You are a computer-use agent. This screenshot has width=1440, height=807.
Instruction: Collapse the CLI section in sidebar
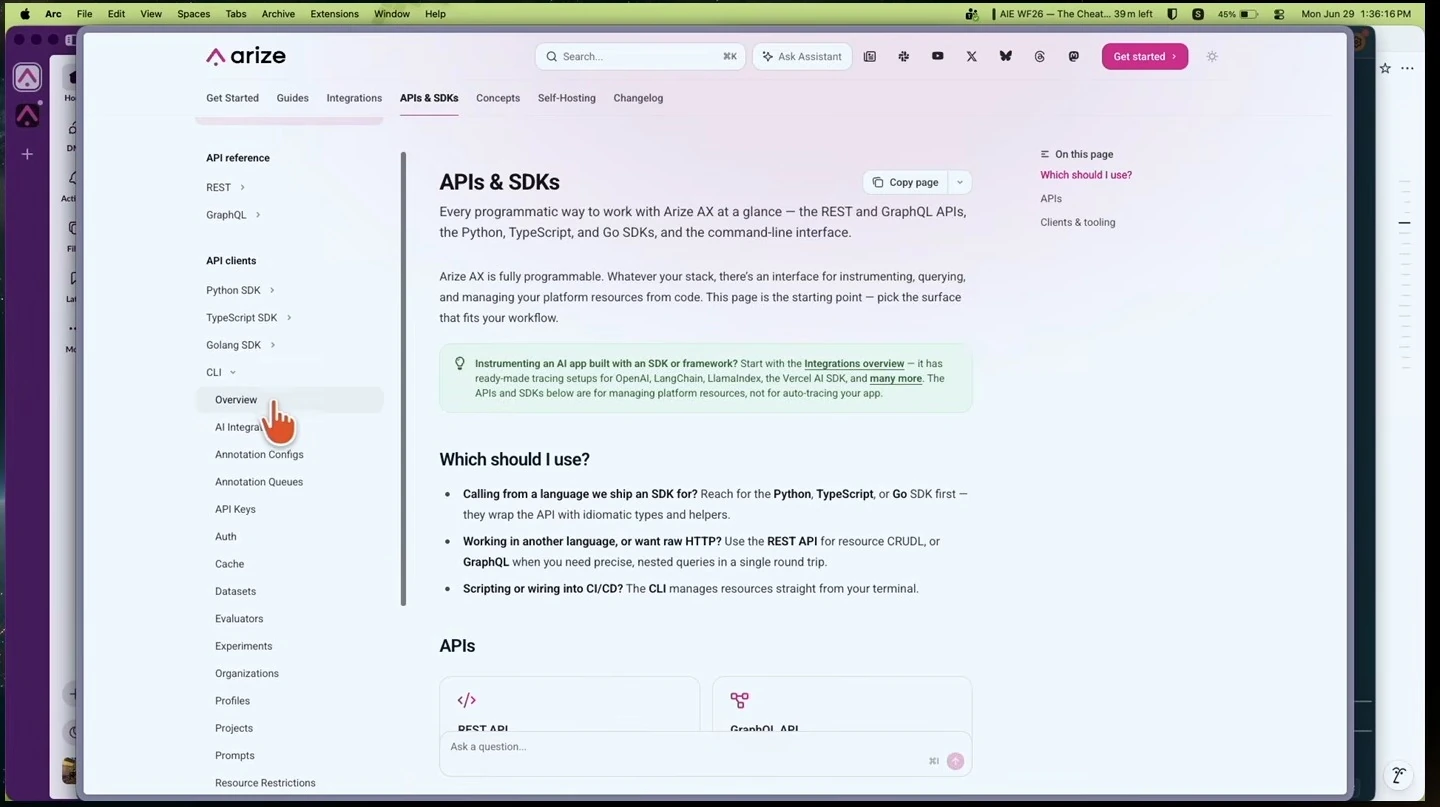pos(233,373)
